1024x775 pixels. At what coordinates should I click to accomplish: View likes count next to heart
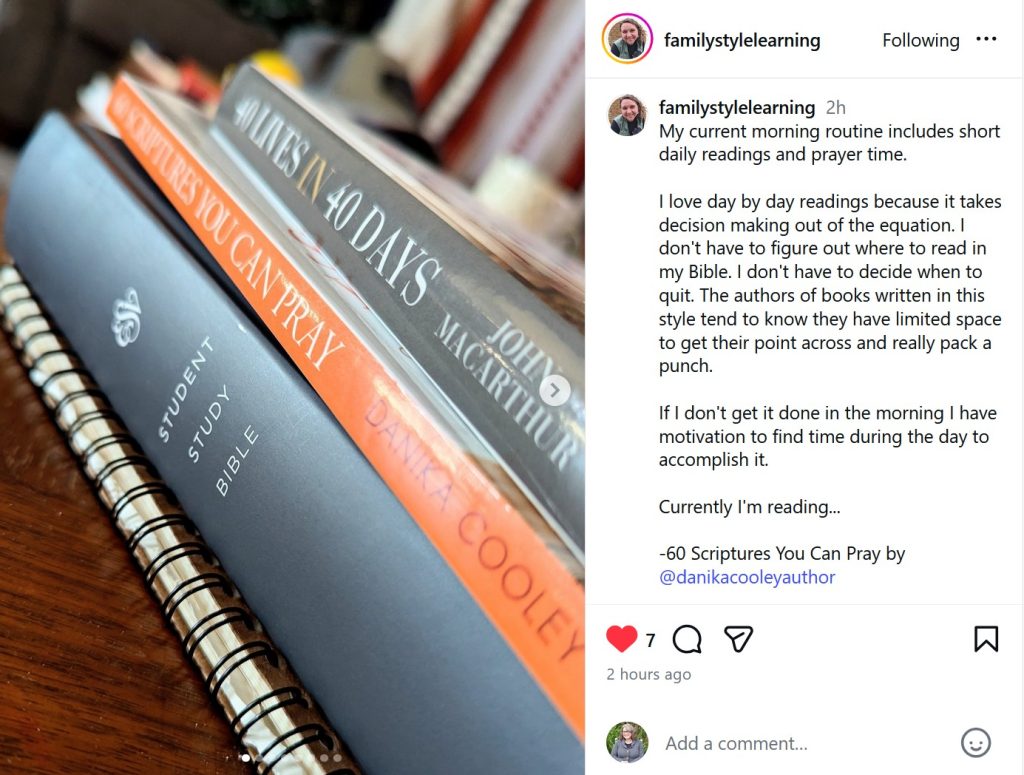650,641
